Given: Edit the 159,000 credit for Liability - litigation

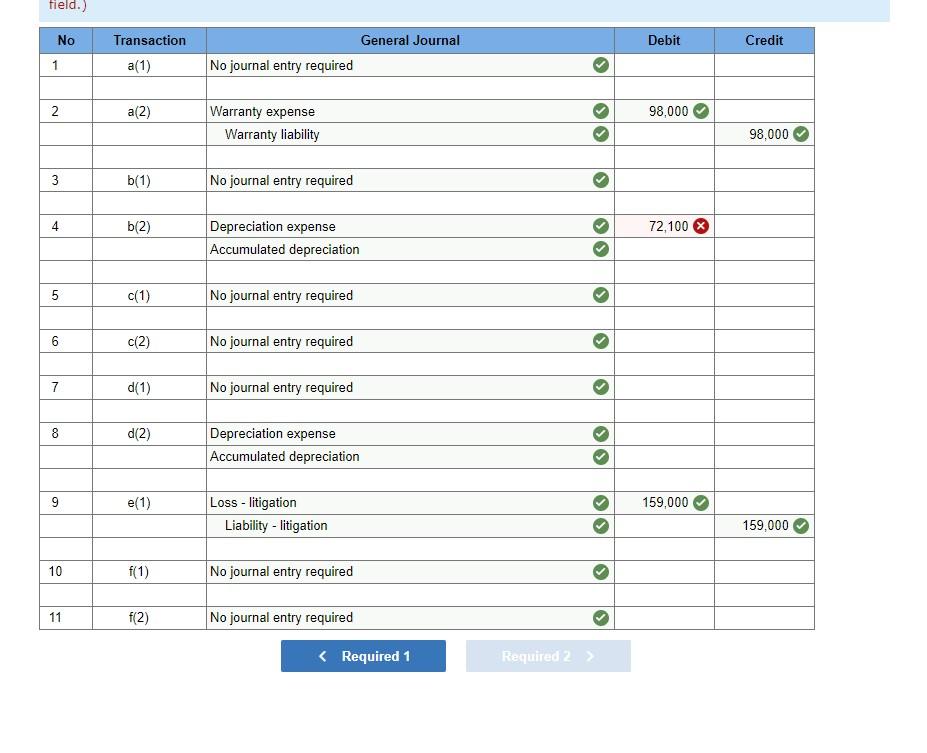Looking at the screenshot, I should [764, 525].
